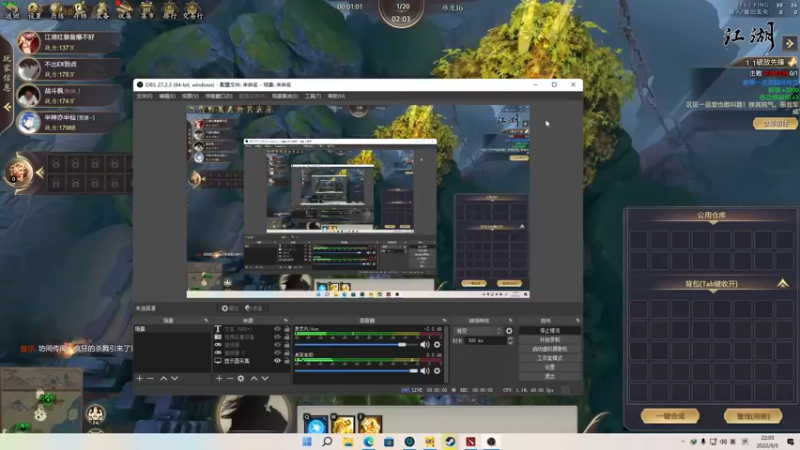The height and width of the screenshot is (450, 800).
Task: Move scene down in OBS scenes panel
Action: (174, 378)
